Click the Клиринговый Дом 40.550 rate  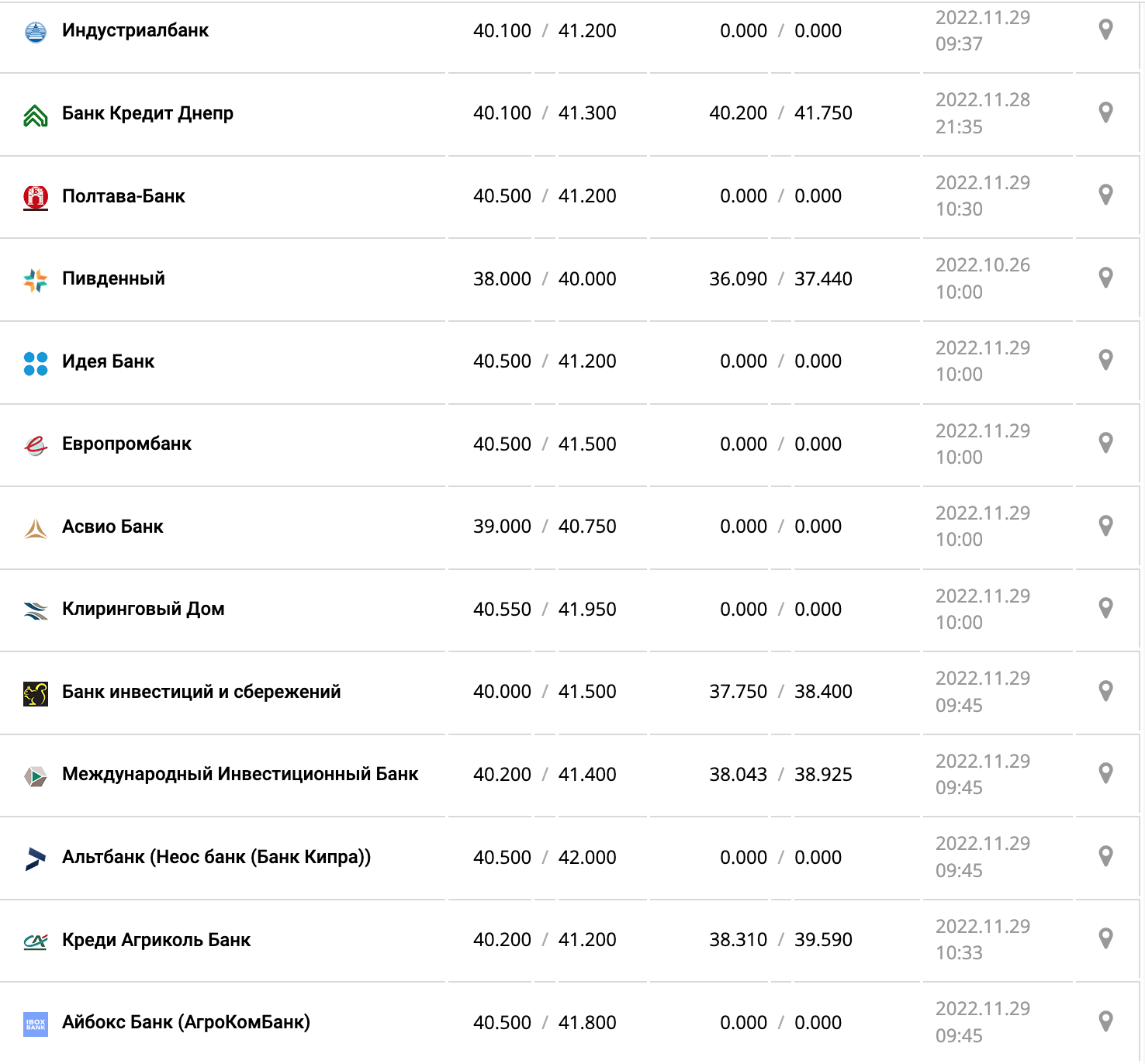502,610
